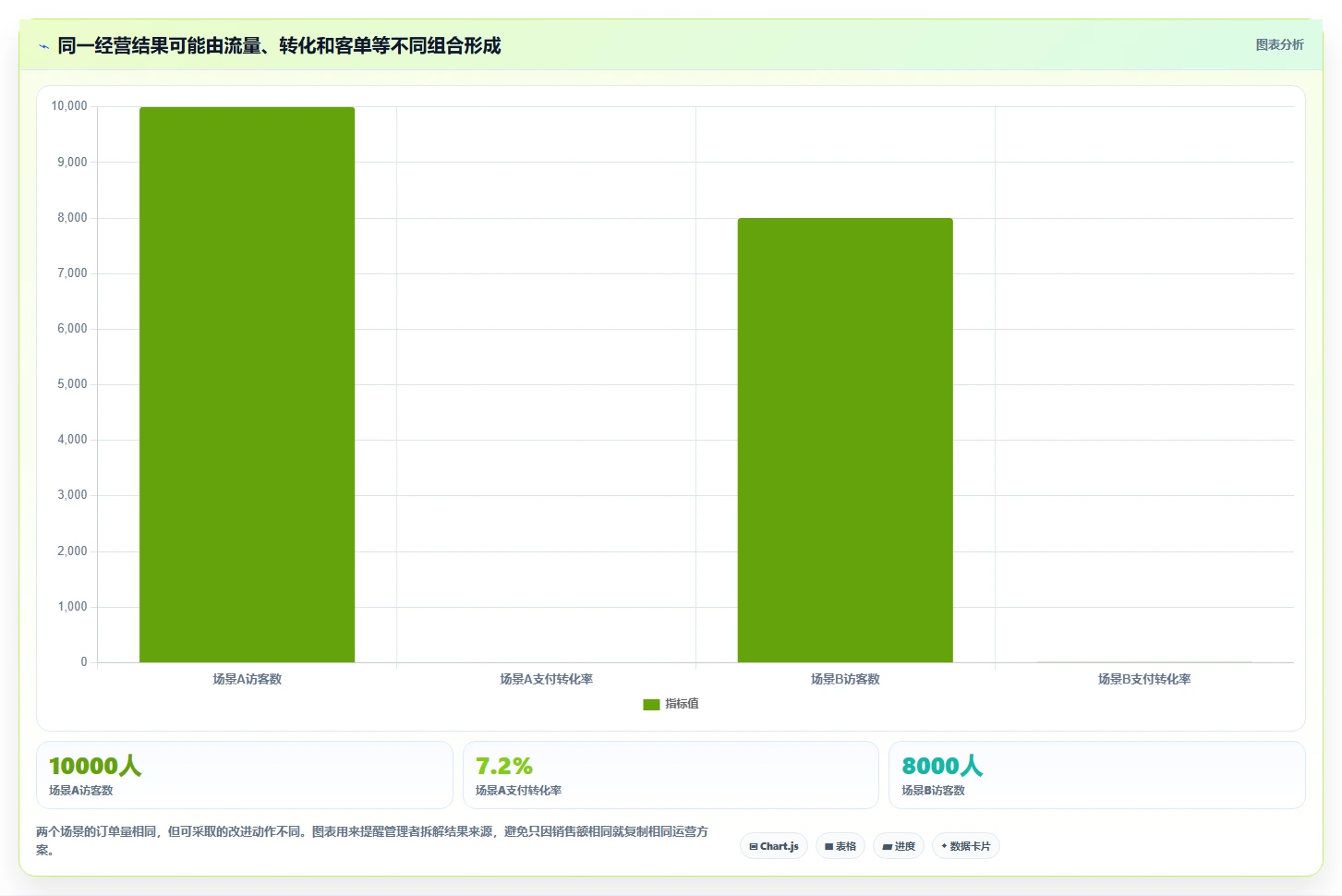Click the 指标值 legend label

tap(682, 704)
